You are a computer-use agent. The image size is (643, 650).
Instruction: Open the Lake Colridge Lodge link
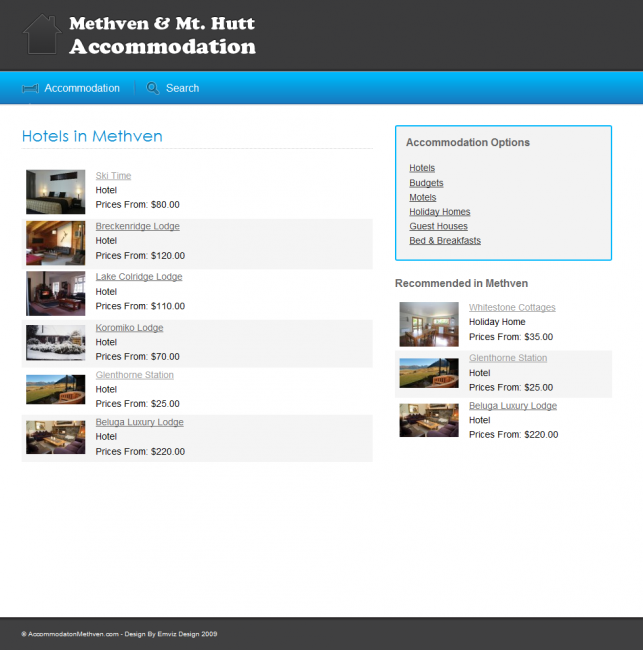click(x=139, y=277)
